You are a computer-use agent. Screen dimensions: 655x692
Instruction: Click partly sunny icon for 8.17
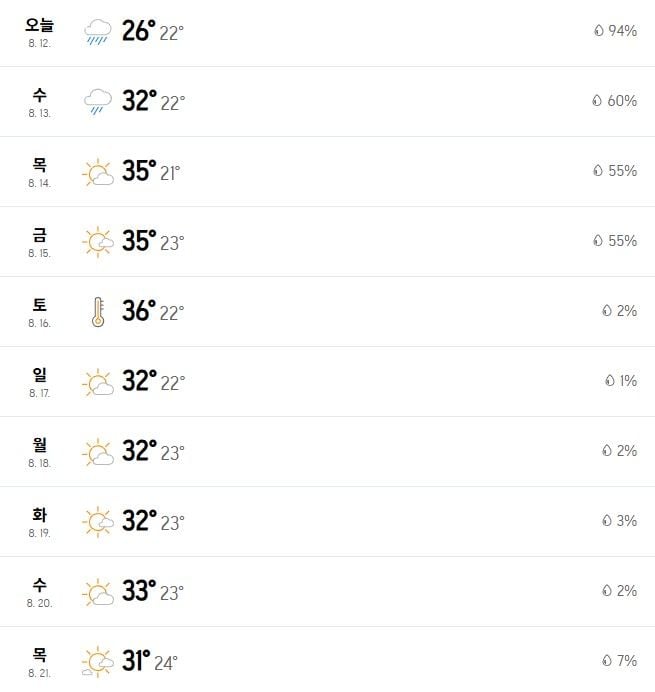click(x=98, y=382)
